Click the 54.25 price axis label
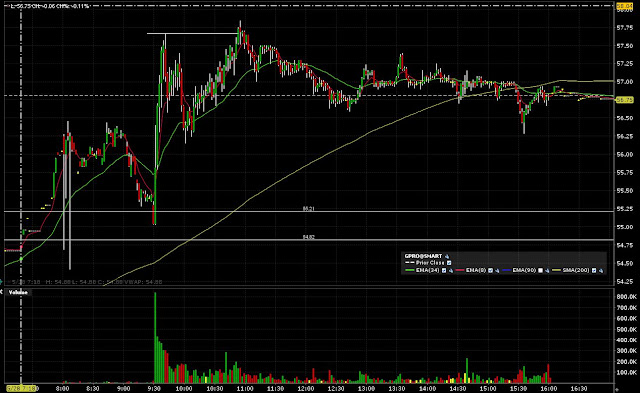This screenshot has height=393, width=640. (x=625, y=282)
